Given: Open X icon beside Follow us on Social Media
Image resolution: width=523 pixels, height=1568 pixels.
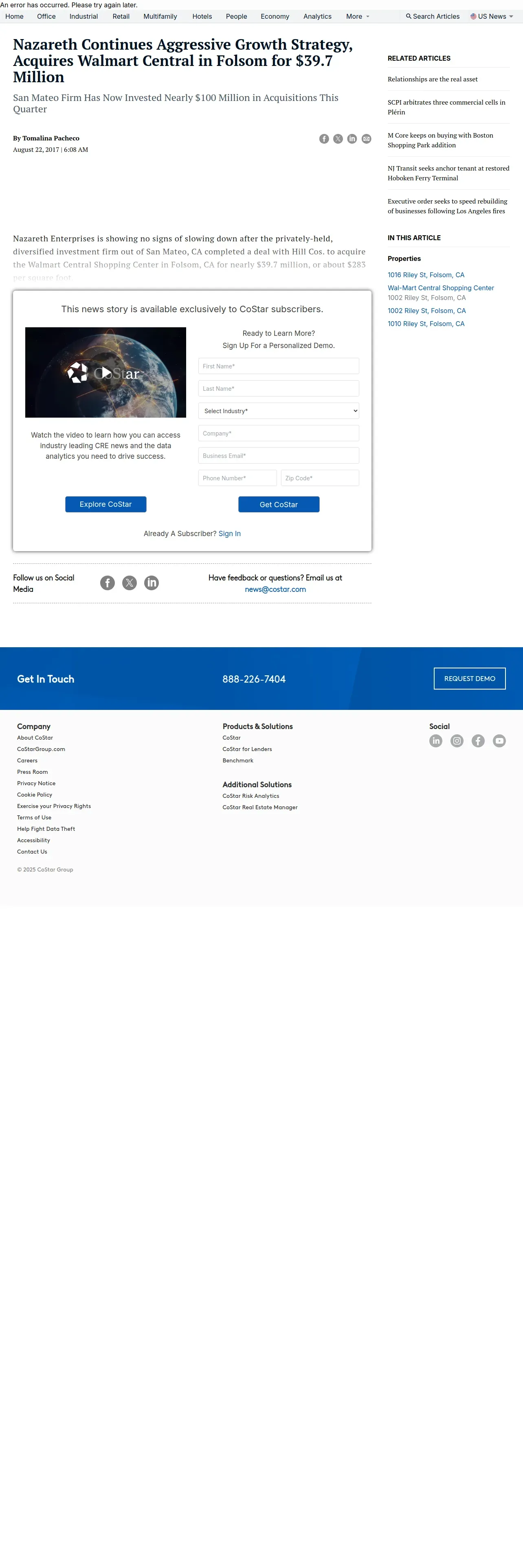Looking at the screenshot, I should (130, 583).
